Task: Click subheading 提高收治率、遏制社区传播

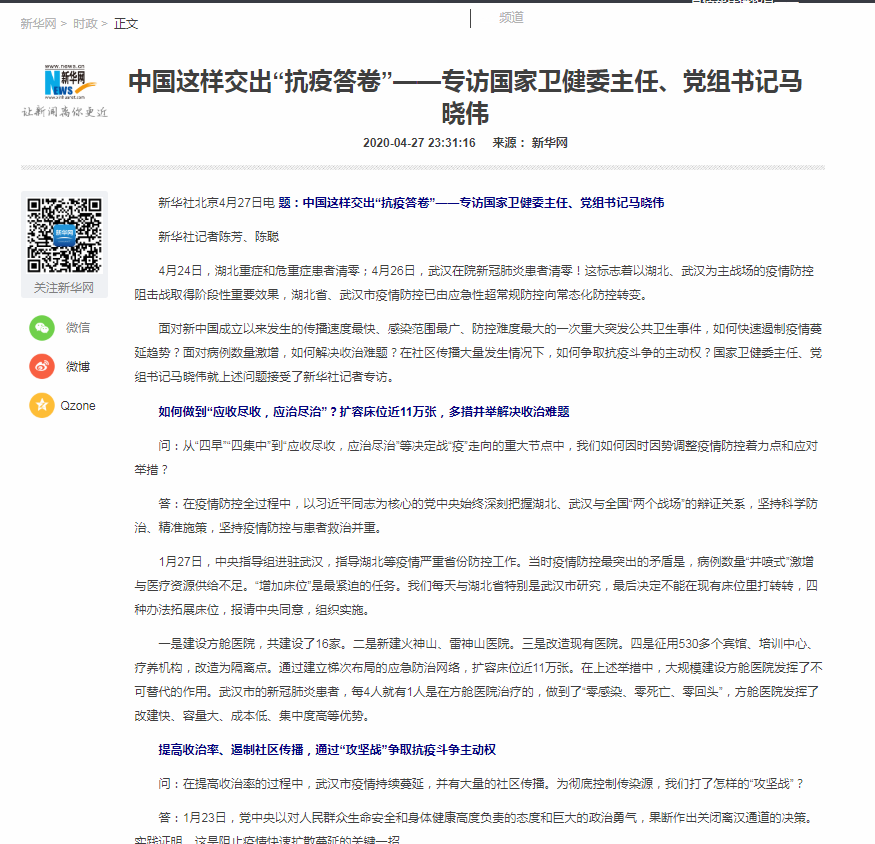Action: tap(327, 750)
